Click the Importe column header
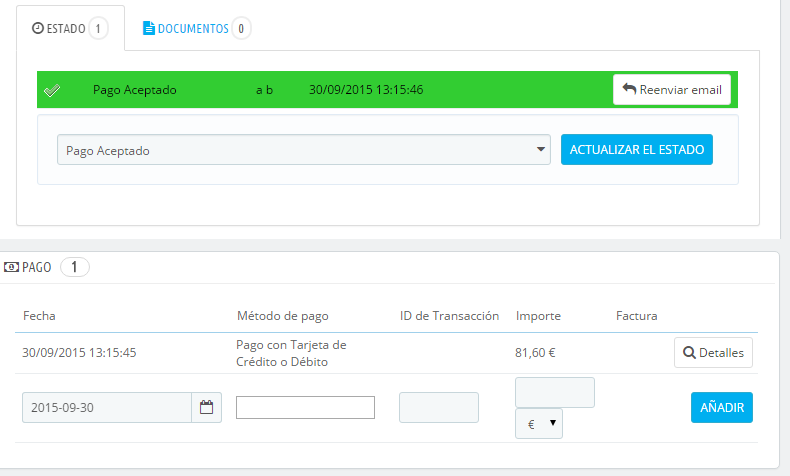Screen dimensions: 790x476 (x=538, y=316)
